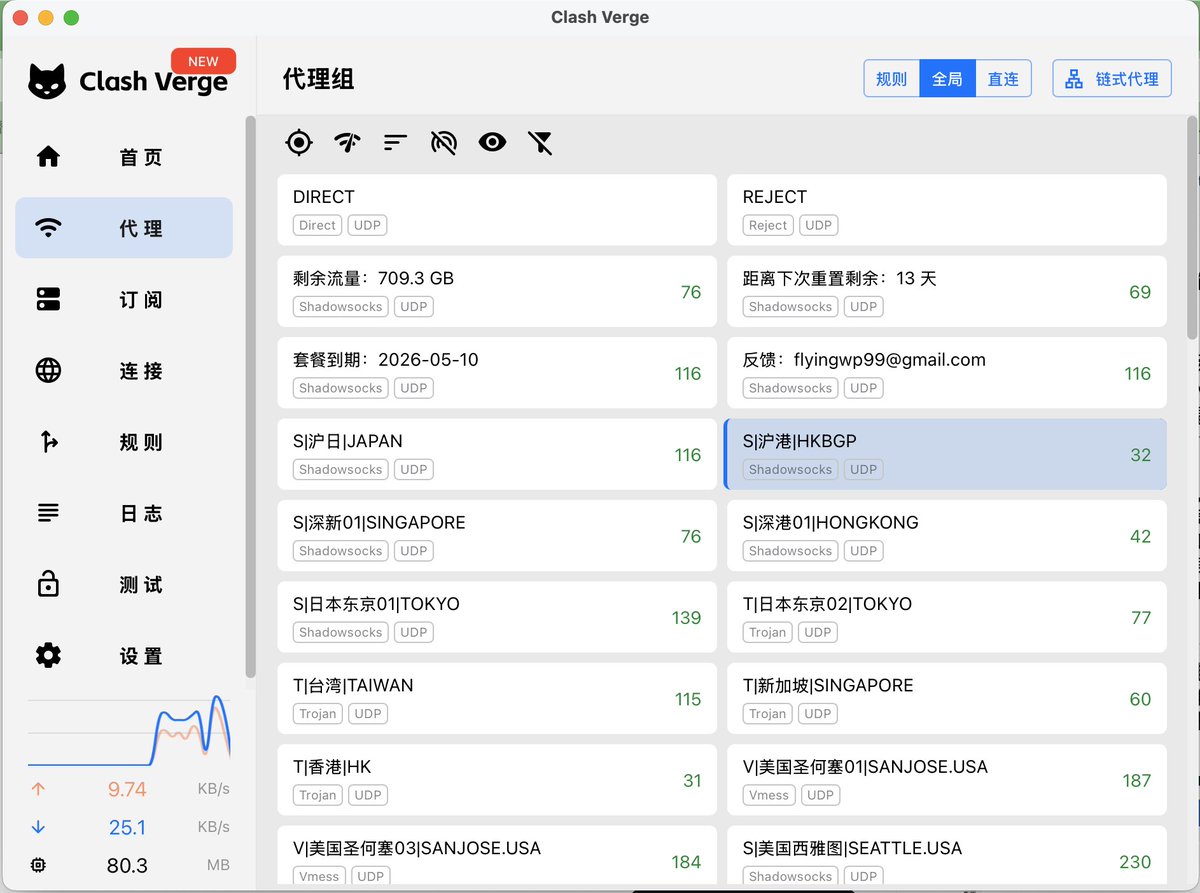Open 链式代理 chain proxy button
Viewport: 1200px width, 893px height.
point(1112,79)
